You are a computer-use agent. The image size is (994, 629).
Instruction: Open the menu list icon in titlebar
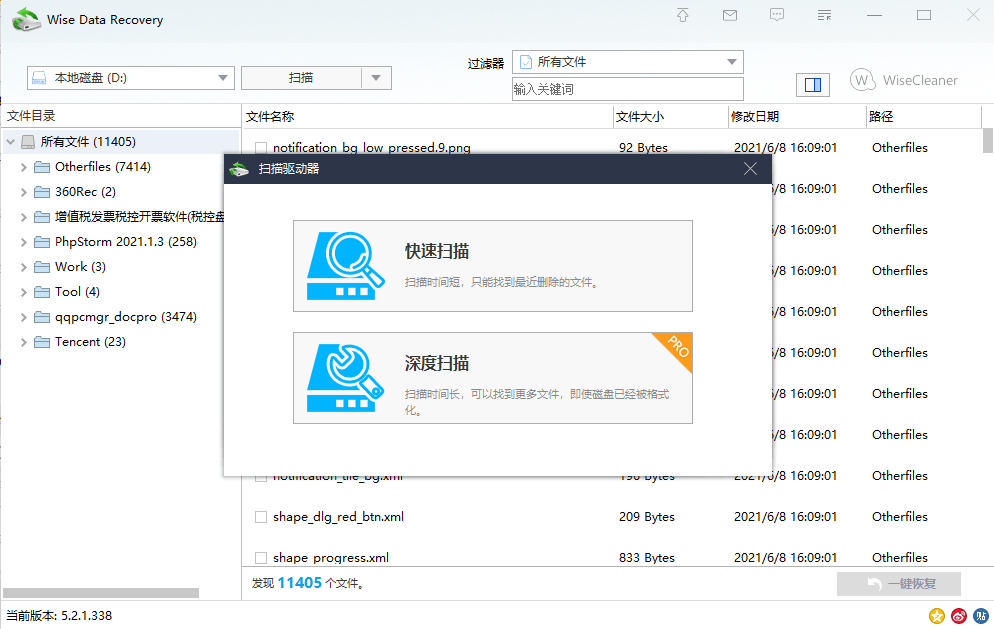point(825,15)
